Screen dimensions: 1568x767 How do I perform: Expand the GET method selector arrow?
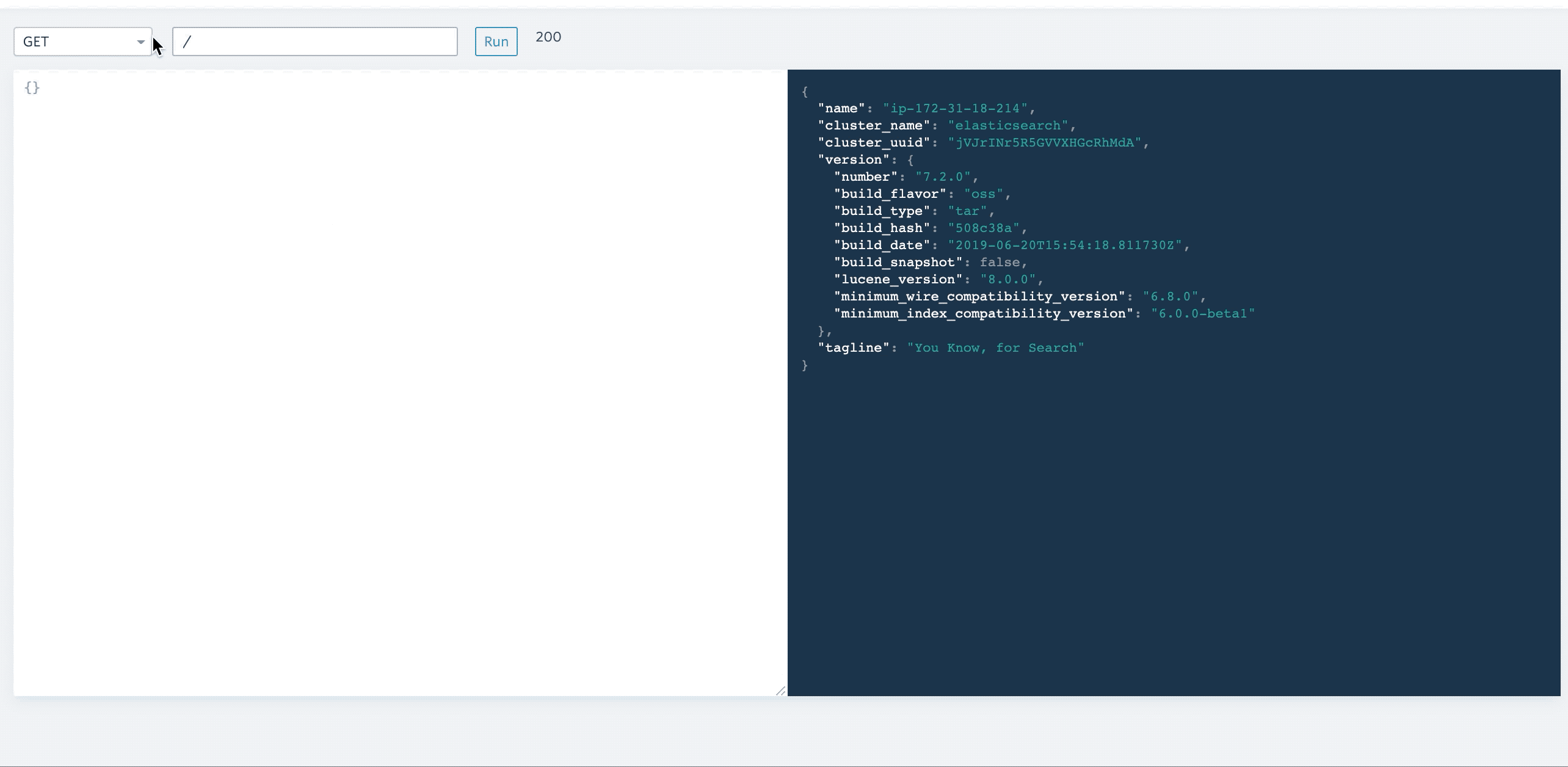tap(141, 42)
